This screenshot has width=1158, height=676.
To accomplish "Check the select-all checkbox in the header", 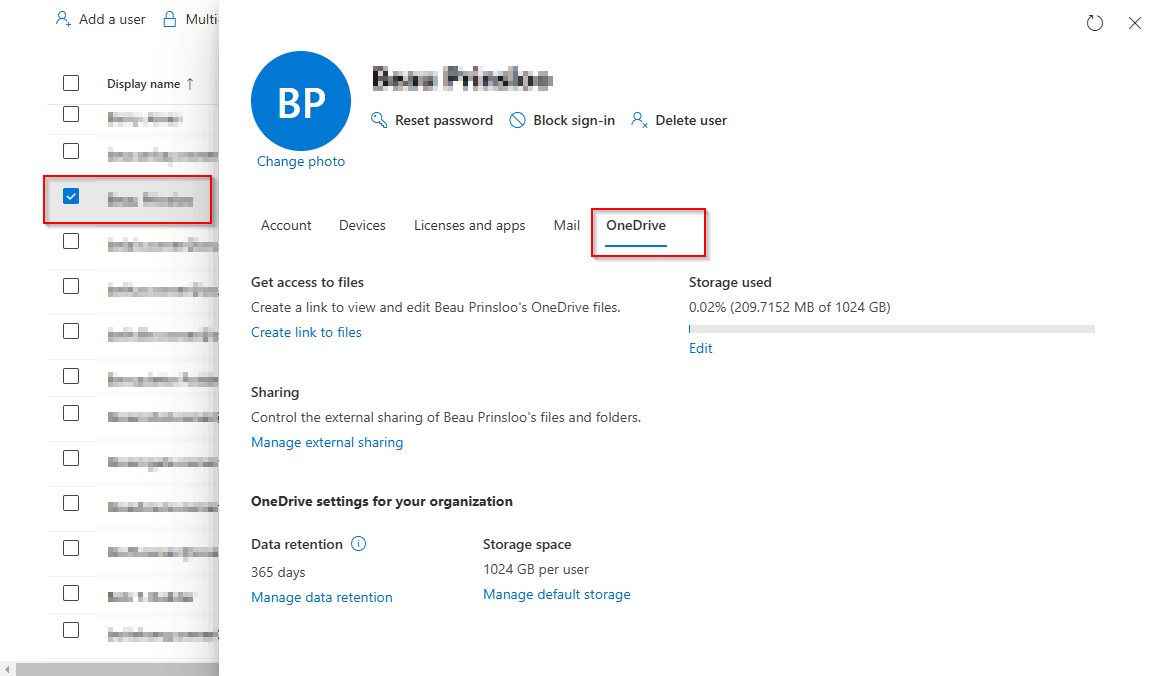I will (70, 82).
